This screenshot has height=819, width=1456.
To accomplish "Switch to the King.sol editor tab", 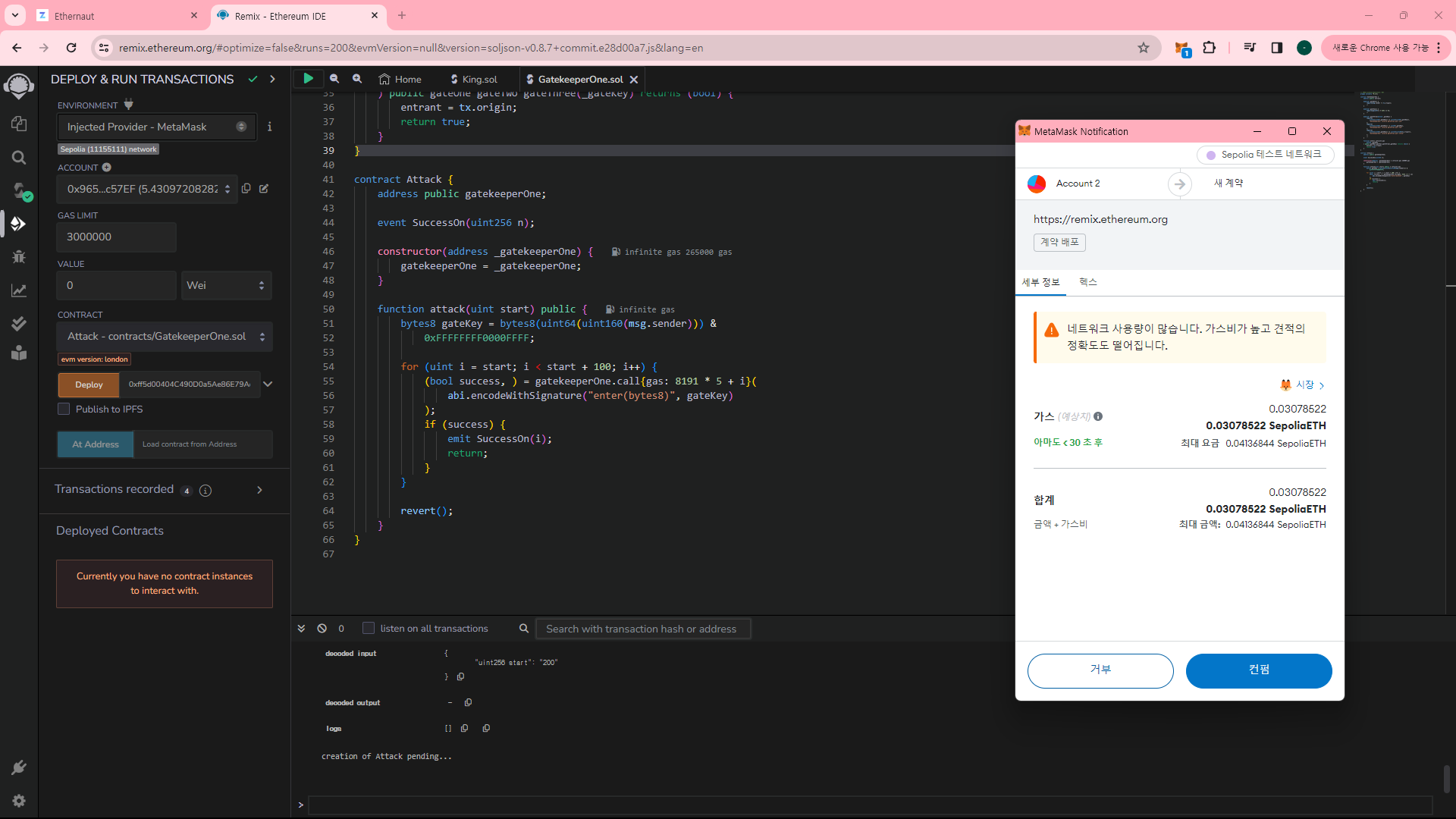I will pos(474,79).
